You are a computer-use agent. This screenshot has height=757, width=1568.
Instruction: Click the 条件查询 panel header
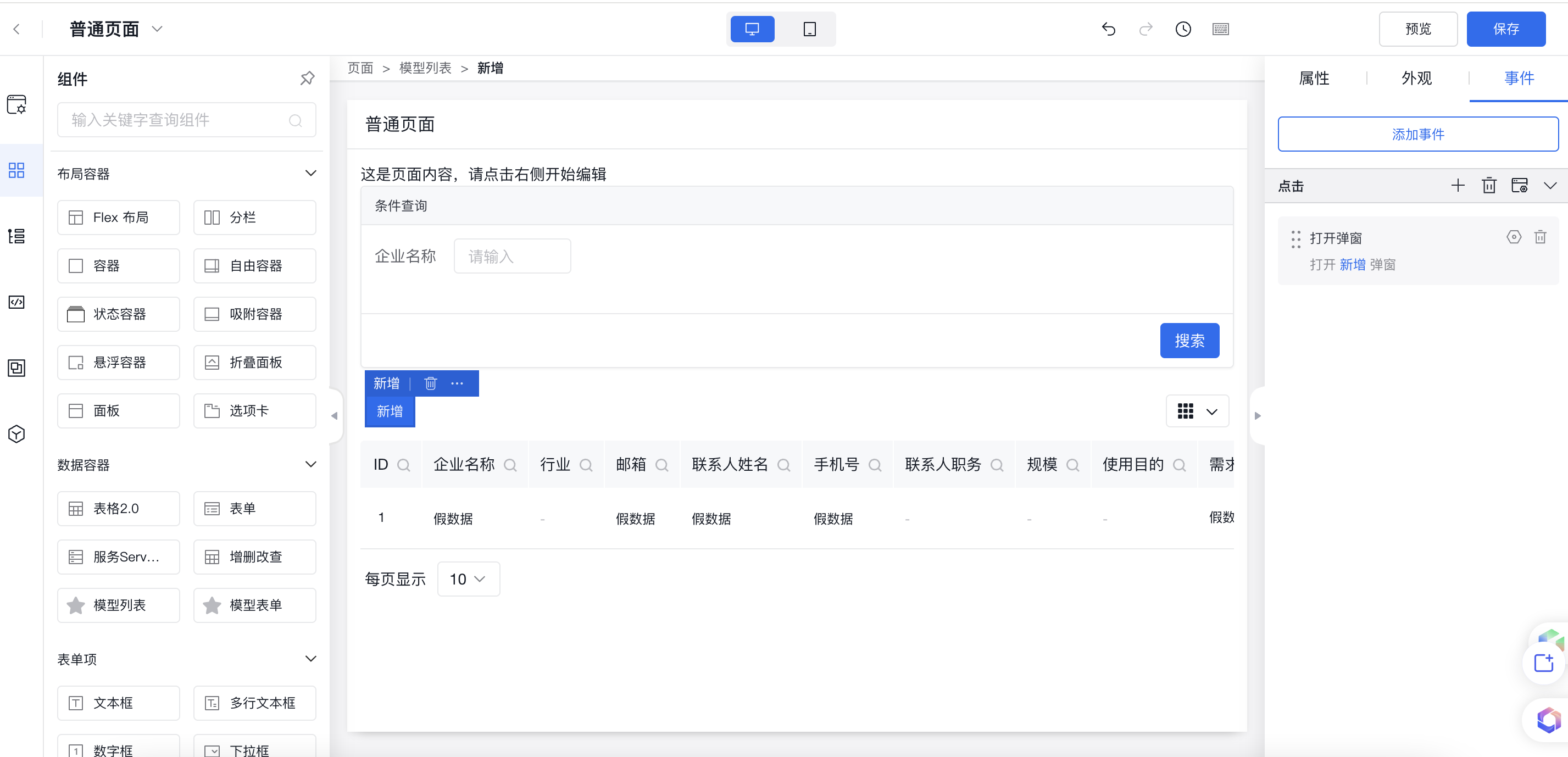[x=797, y=205]
